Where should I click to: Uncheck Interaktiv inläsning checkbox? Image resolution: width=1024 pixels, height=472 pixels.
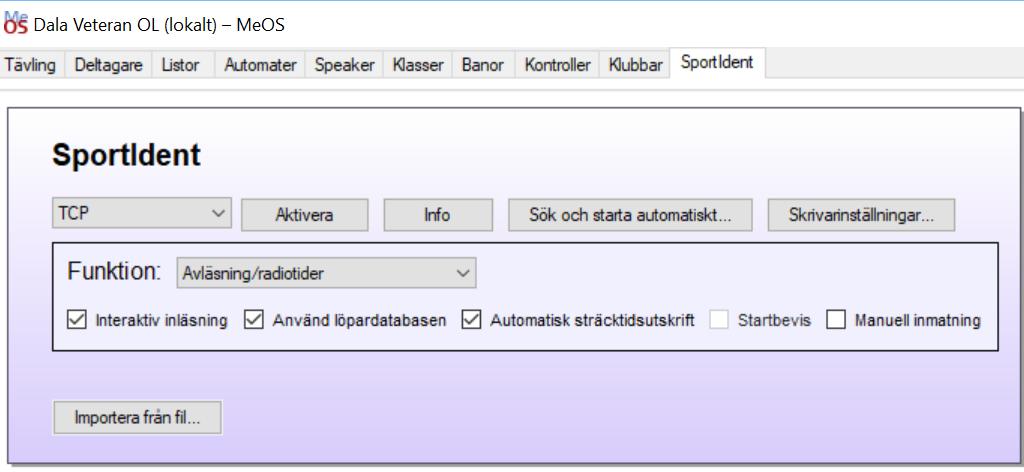click(x=77, y=320)
